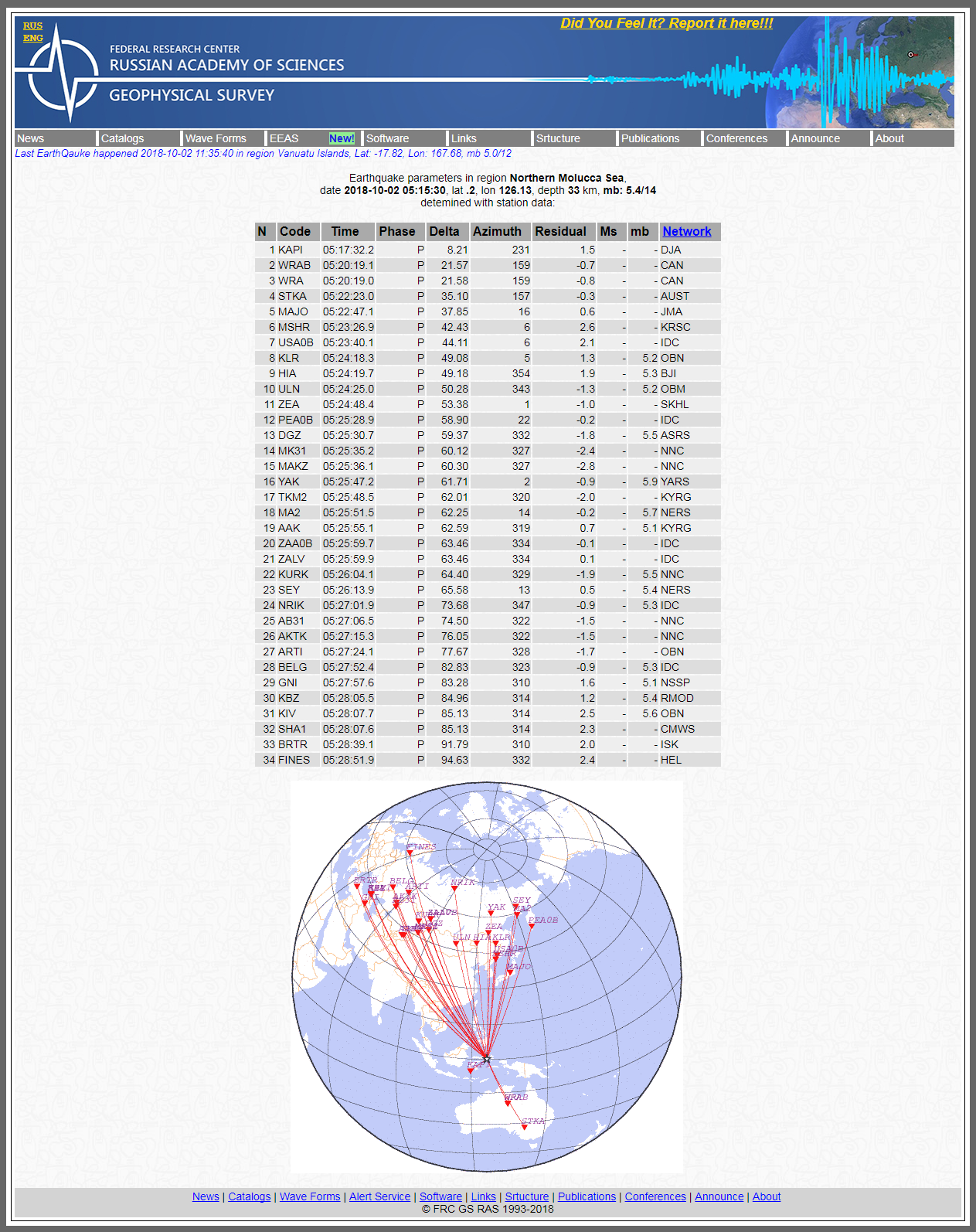Screen dimensions: 976x1232
Task: Click the green New! badge
Action: (x=342, y=138)
